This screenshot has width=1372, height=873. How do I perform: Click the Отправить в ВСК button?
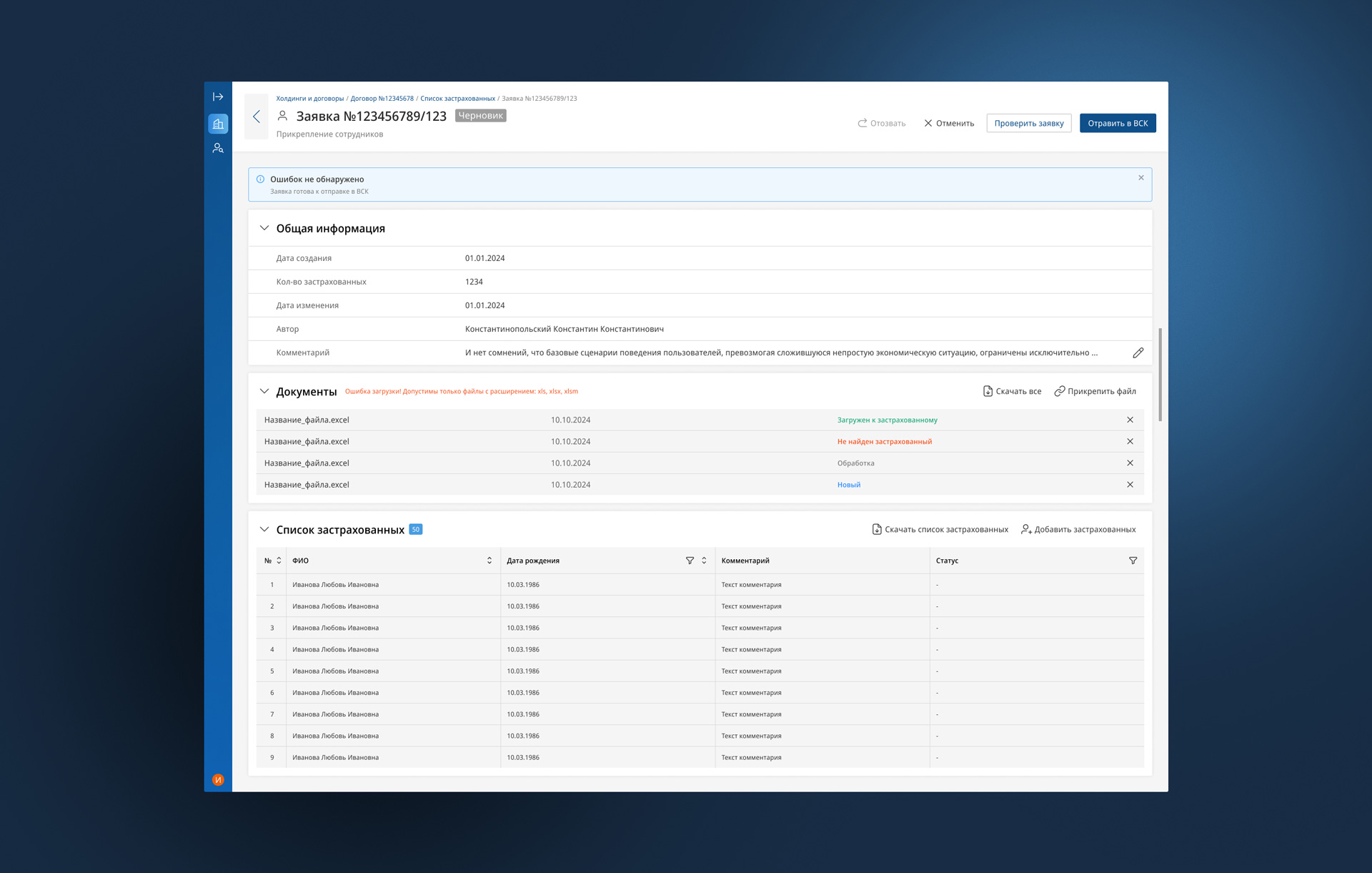(1117, 123)
